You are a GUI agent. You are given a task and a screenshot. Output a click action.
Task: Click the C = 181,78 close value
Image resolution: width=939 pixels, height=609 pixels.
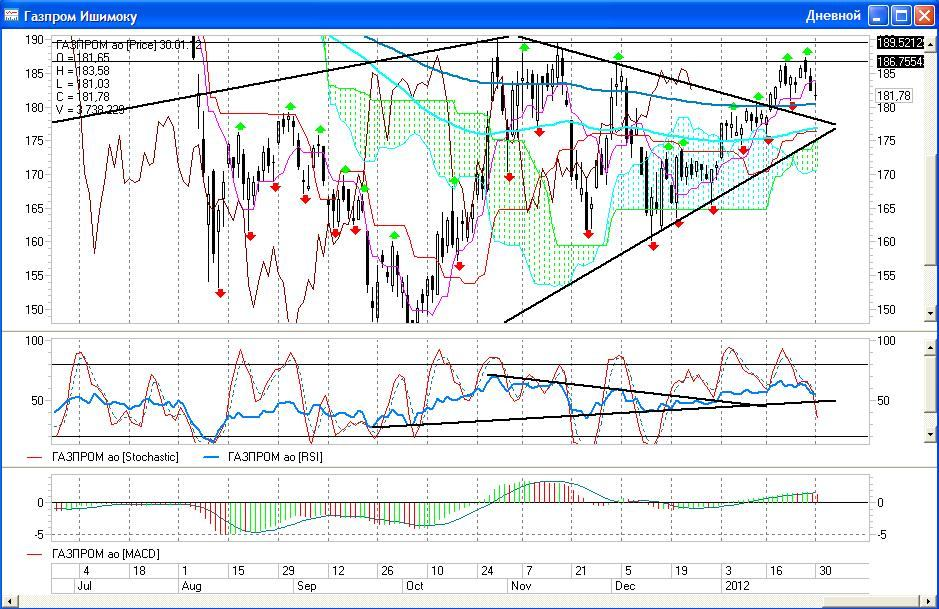(x=83, y=97)
